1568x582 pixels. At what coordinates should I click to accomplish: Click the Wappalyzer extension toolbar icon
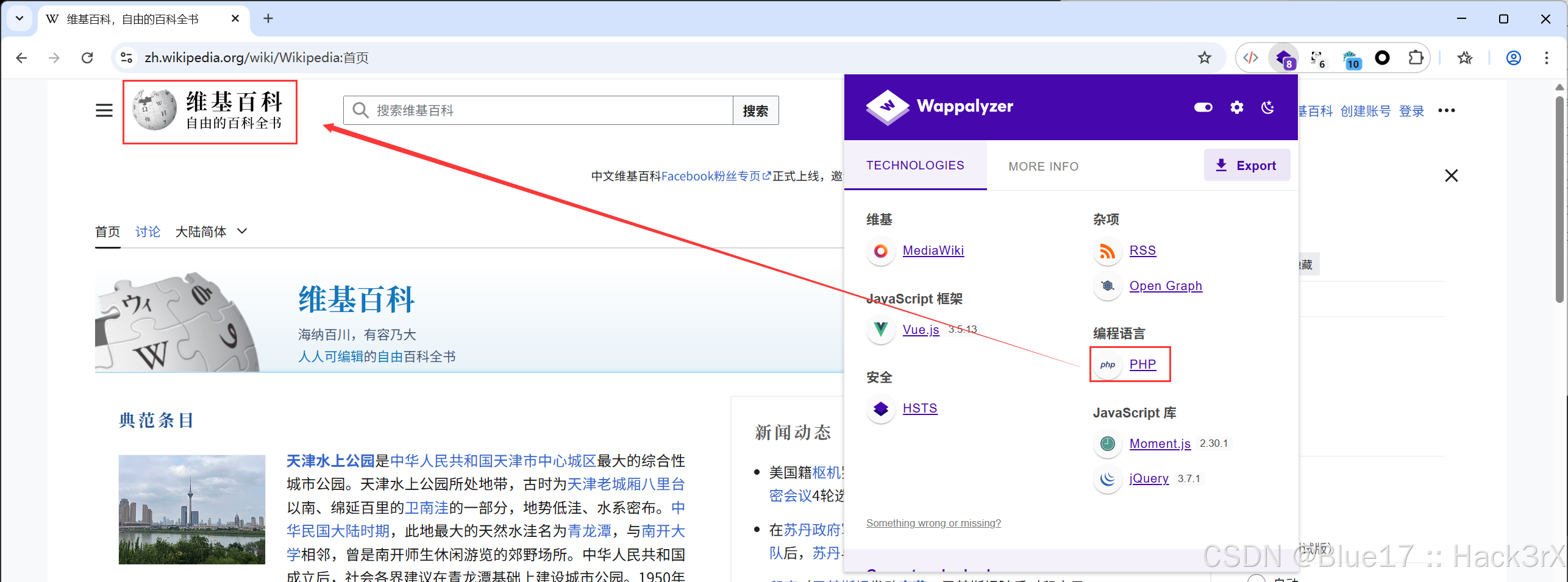1284,59
